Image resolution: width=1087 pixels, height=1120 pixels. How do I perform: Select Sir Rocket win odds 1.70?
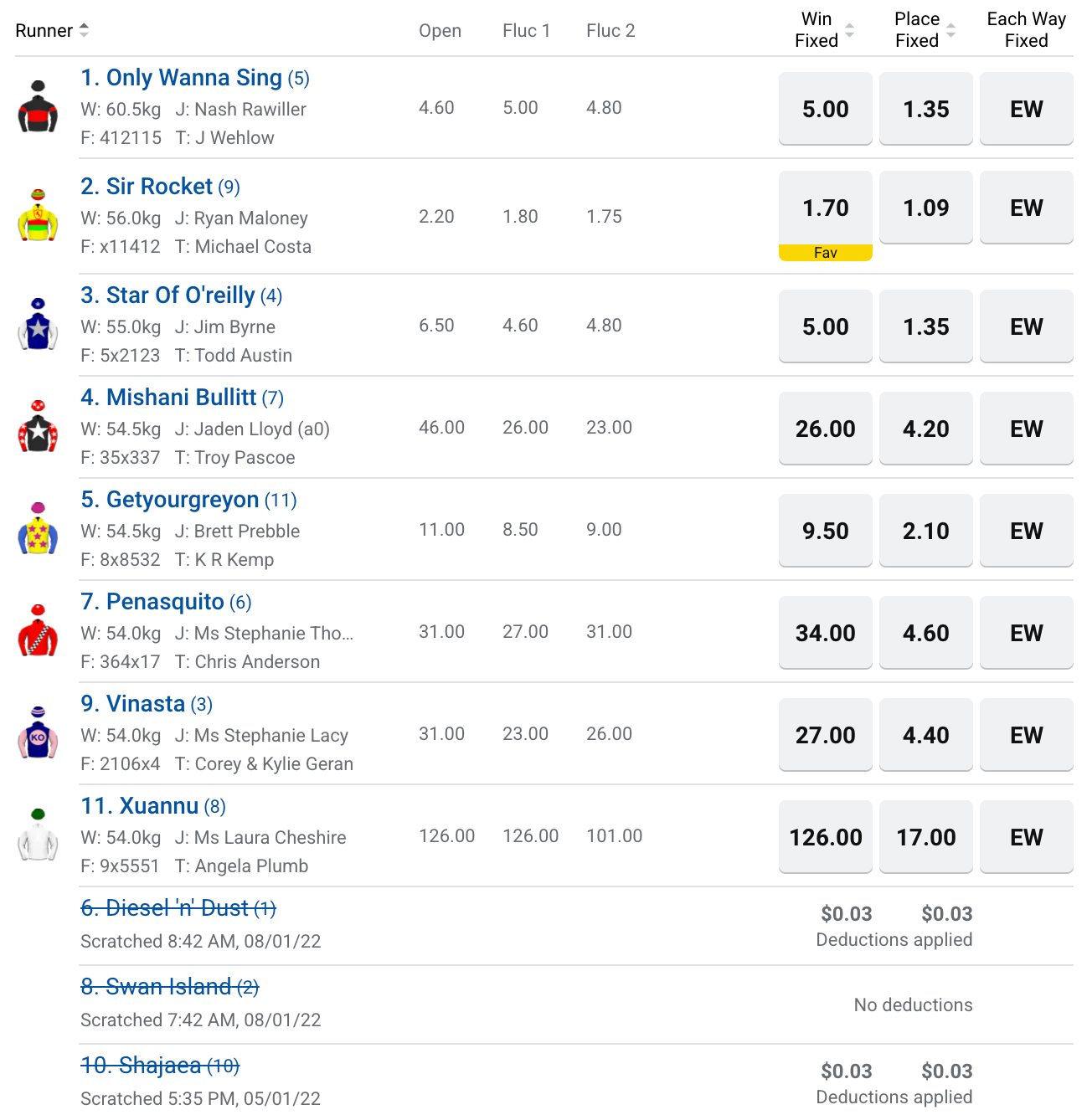[826, 208]
